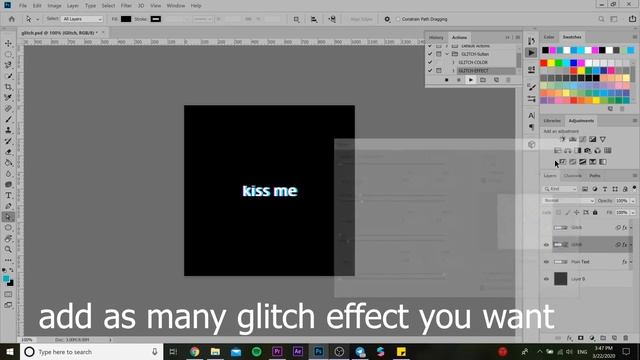
Task: Click the Home icon in options bar
Action: (x=11, y=19)
